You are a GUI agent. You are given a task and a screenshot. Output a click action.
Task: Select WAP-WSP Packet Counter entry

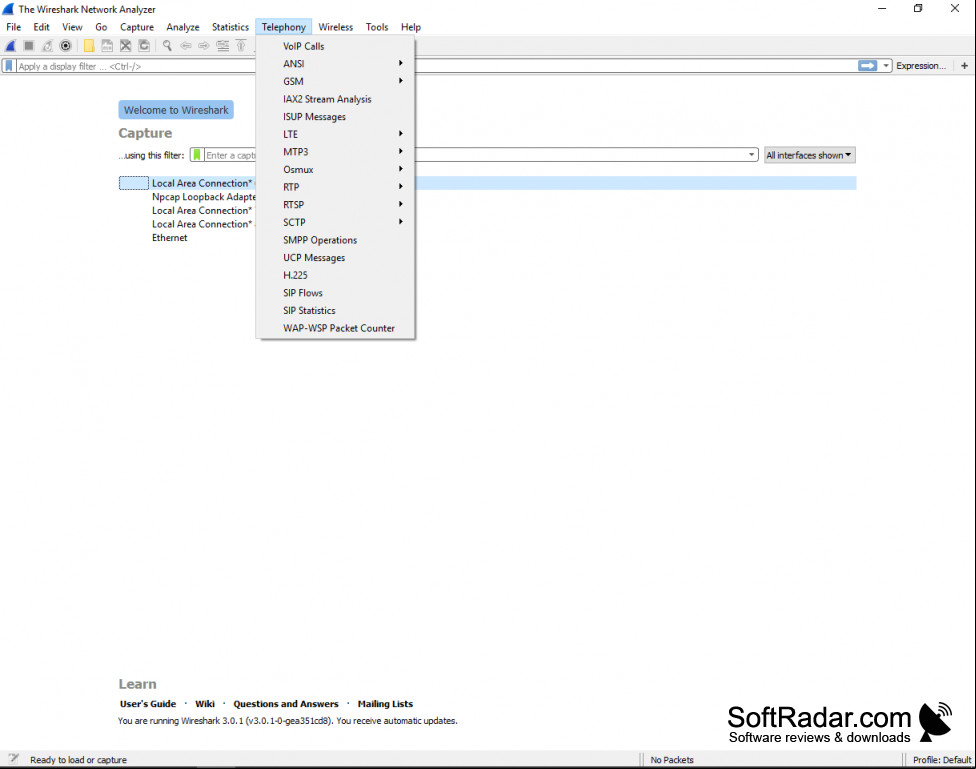click(336, 328)
